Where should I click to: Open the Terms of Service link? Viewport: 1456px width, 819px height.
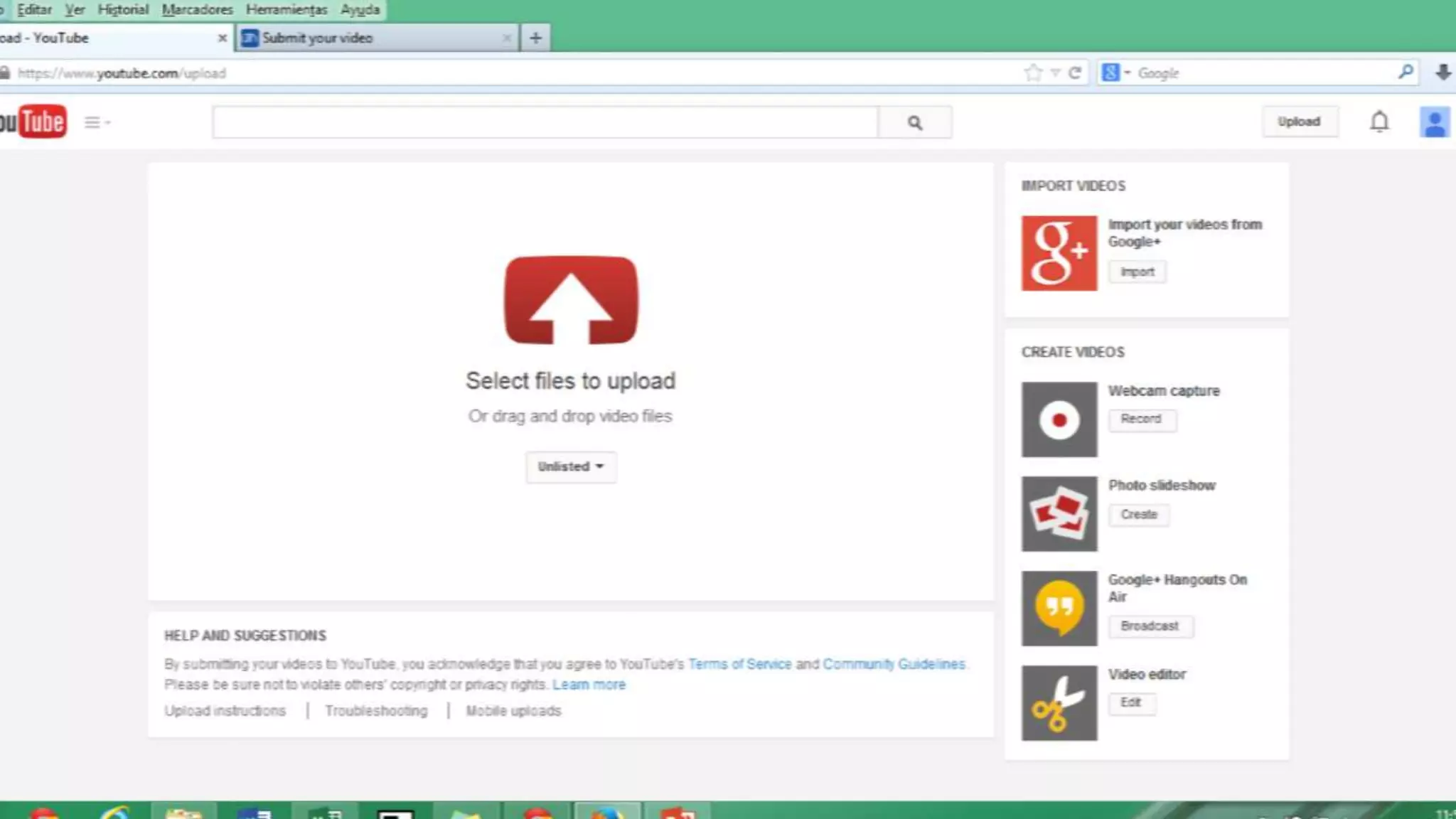[x=739, y=664]
